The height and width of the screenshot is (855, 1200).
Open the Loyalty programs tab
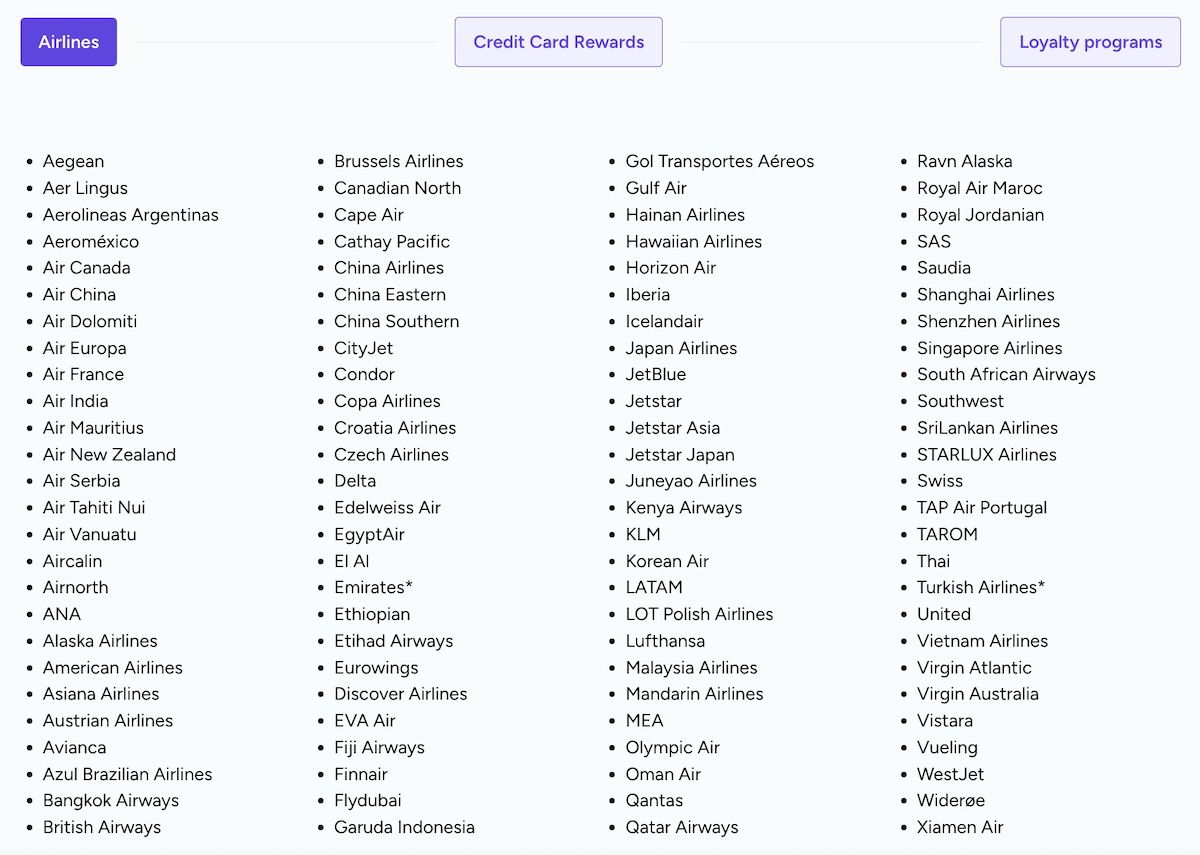coord(1090,42)
